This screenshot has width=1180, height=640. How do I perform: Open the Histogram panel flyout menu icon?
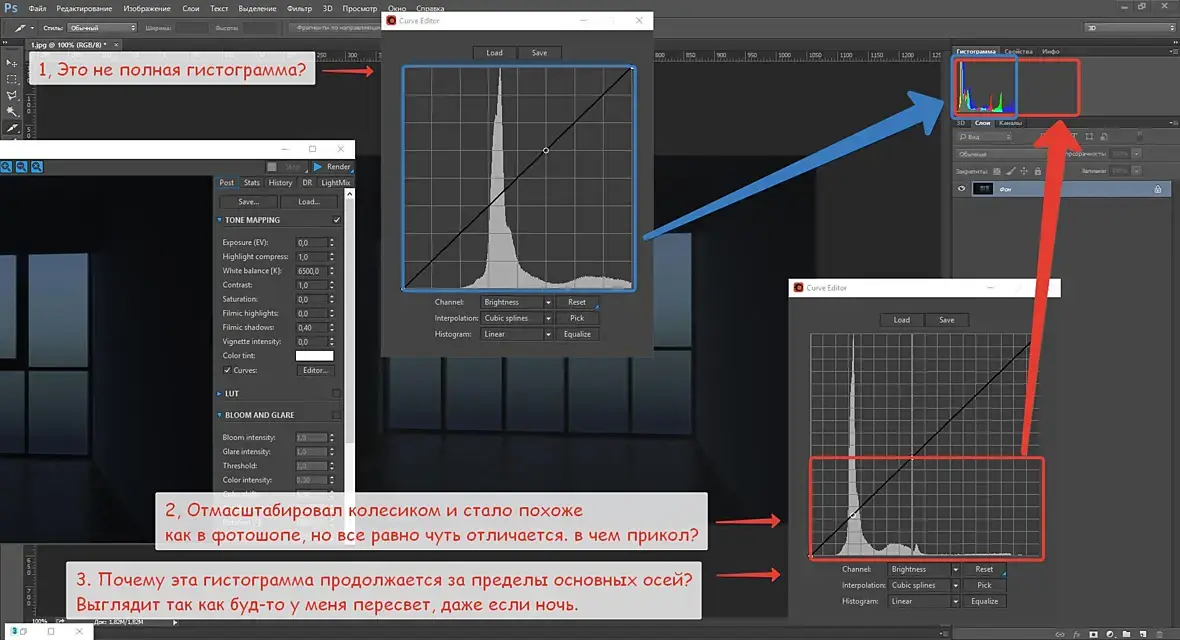click(1172, 51)
